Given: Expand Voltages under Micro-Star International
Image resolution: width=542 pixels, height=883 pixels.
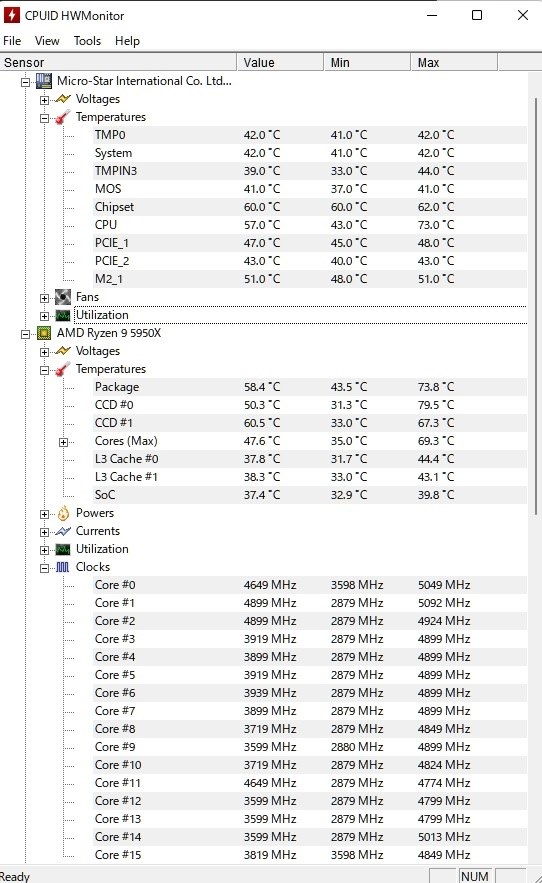Looking at the screenshot, I should pos(44,100).
